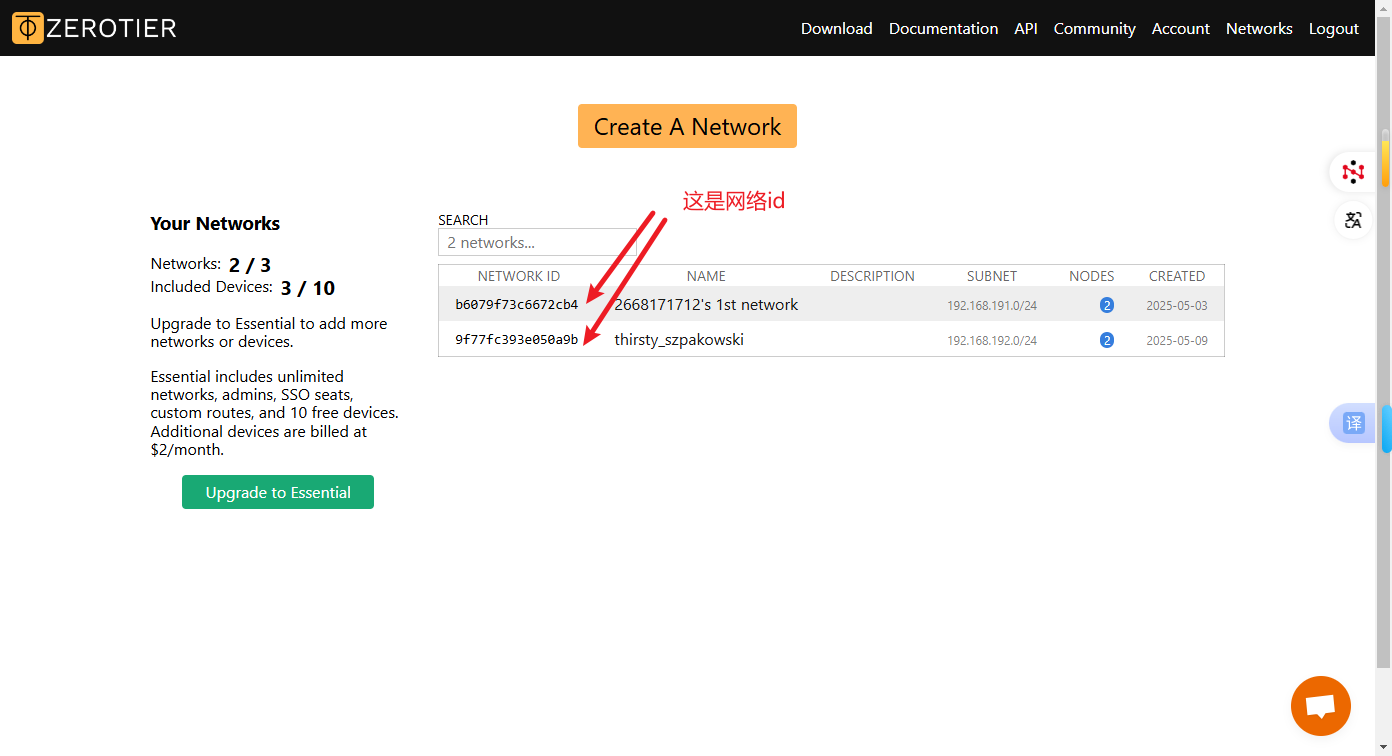The width and height of the screenshot is (1392, 756).
Task: Open Community from the top menu
Action: (x=1094, y=29)
